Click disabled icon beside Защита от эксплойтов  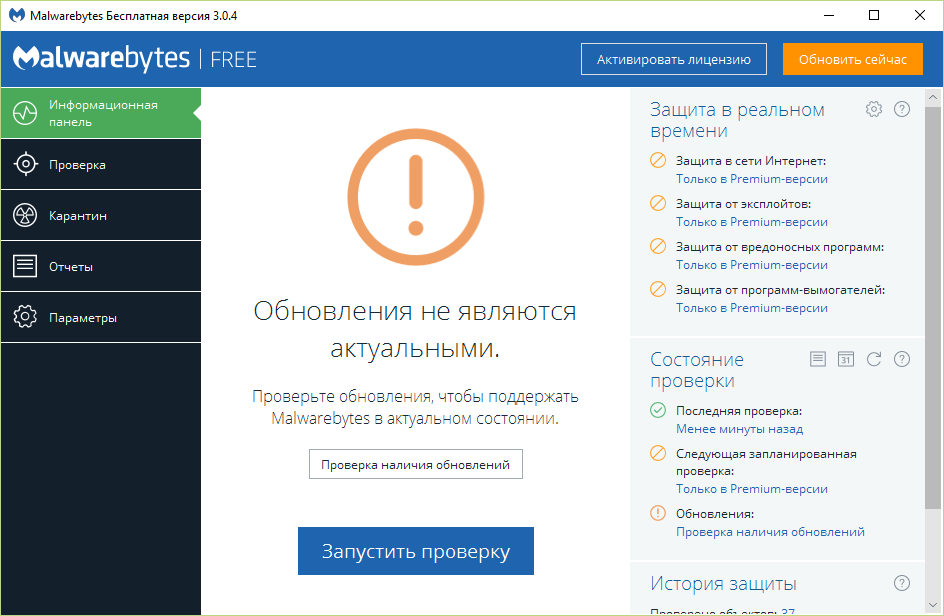coord(658,203)
